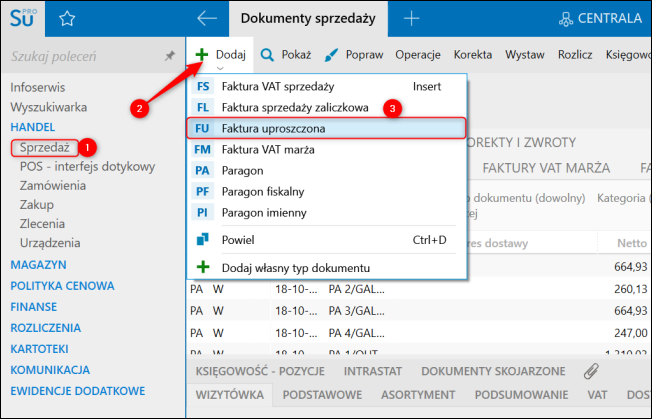Click the PF document type icon
The width and height of the screenshot is (652, 419).
(x=203, y=192)
